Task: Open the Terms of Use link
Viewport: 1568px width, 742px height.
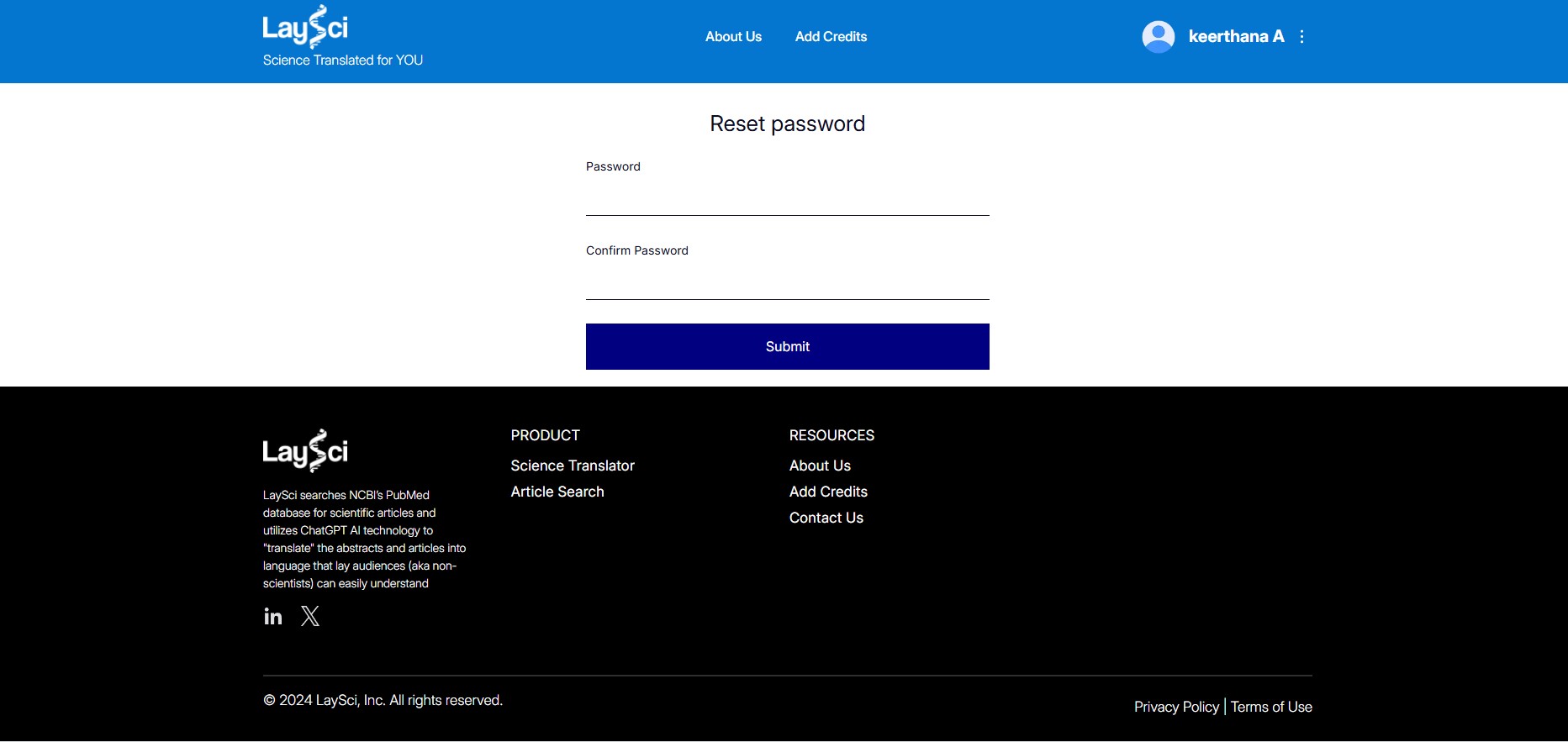Action: coord(1271,707)
